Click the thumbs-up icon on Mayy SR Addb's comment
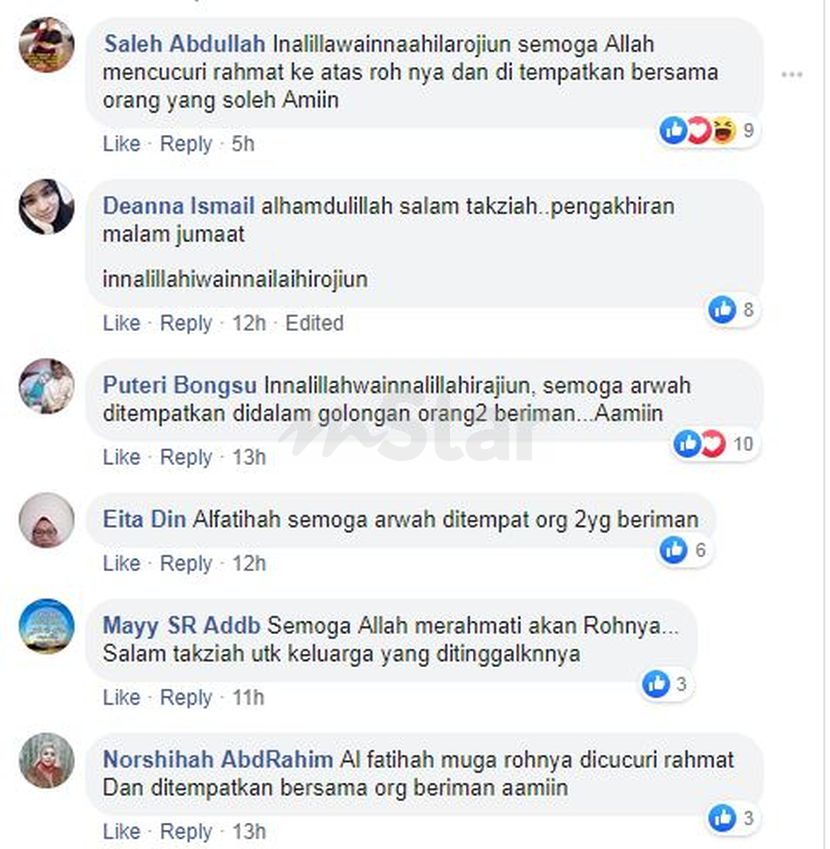This screenshot has height=849, width=830. 656,684
